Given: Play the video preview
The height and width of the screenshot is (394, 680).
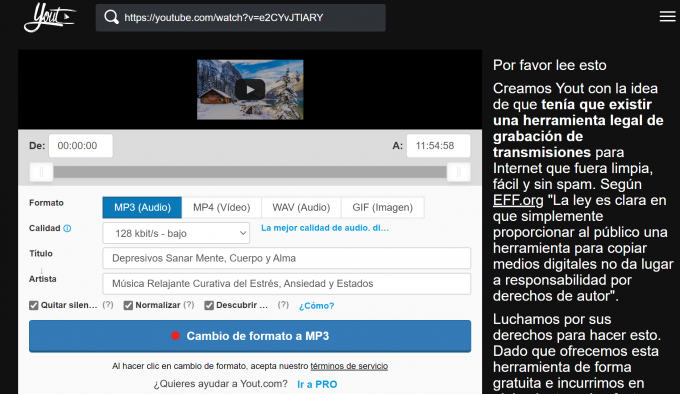Looking at the screenshot, I should click(x=250, y=90).
